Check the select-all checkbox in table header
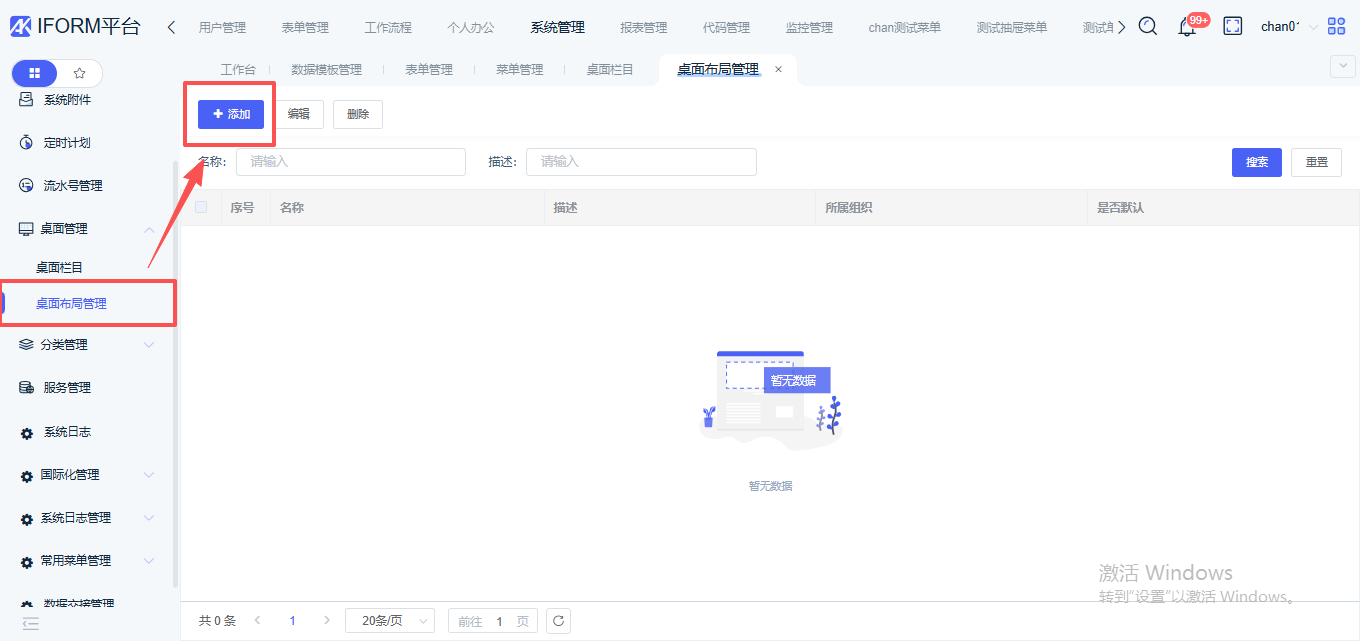 [x=201, y=207]
